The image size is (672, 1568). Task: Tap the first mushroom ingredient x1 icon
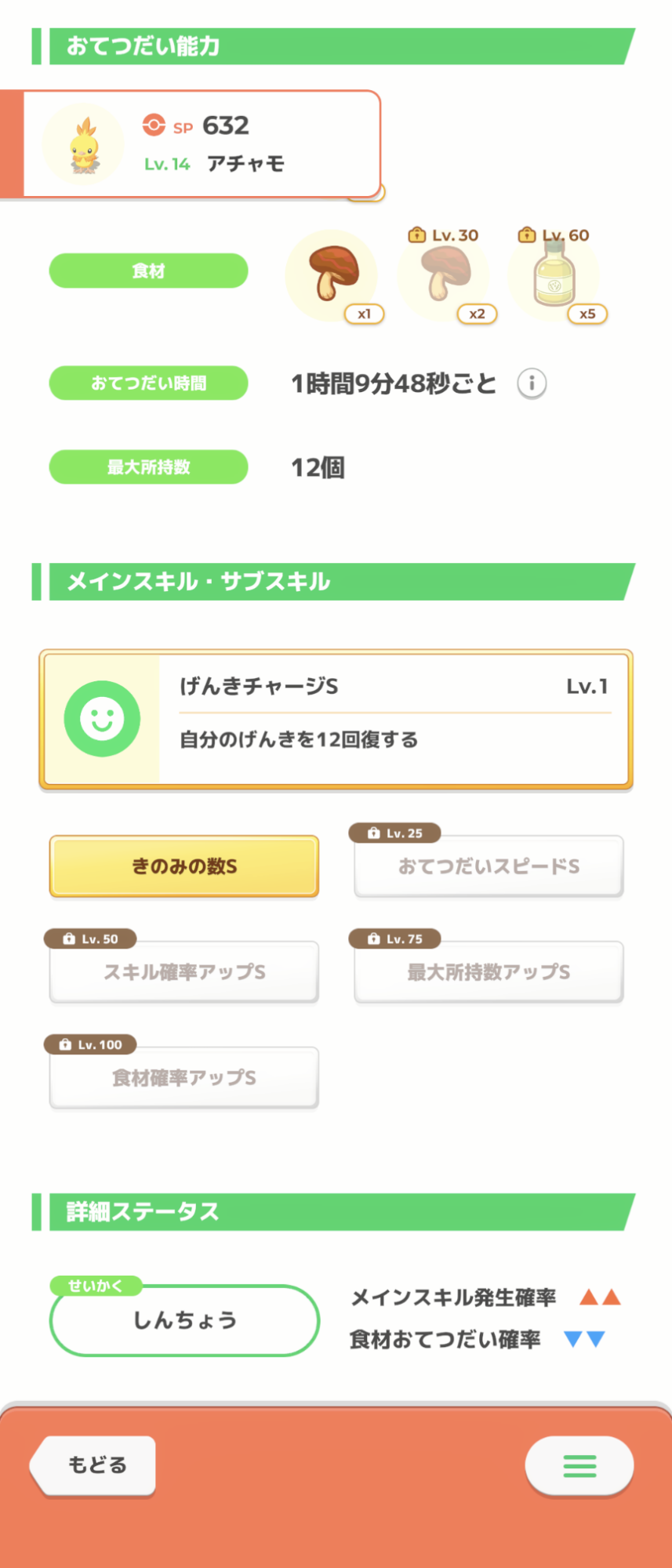click(x=332, y=274)
